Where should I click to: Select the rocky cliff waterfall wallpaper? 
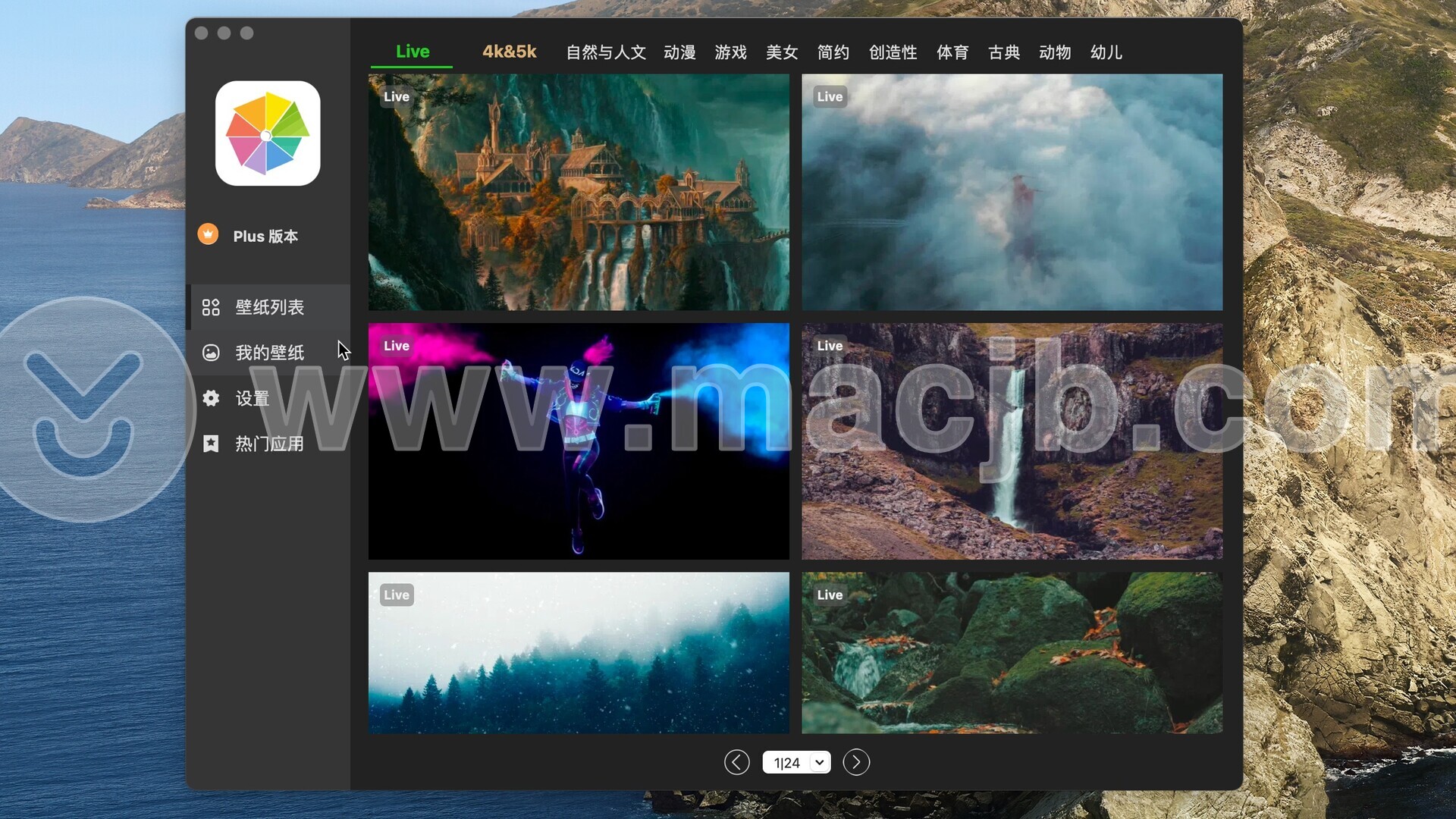coord(1012,441)
